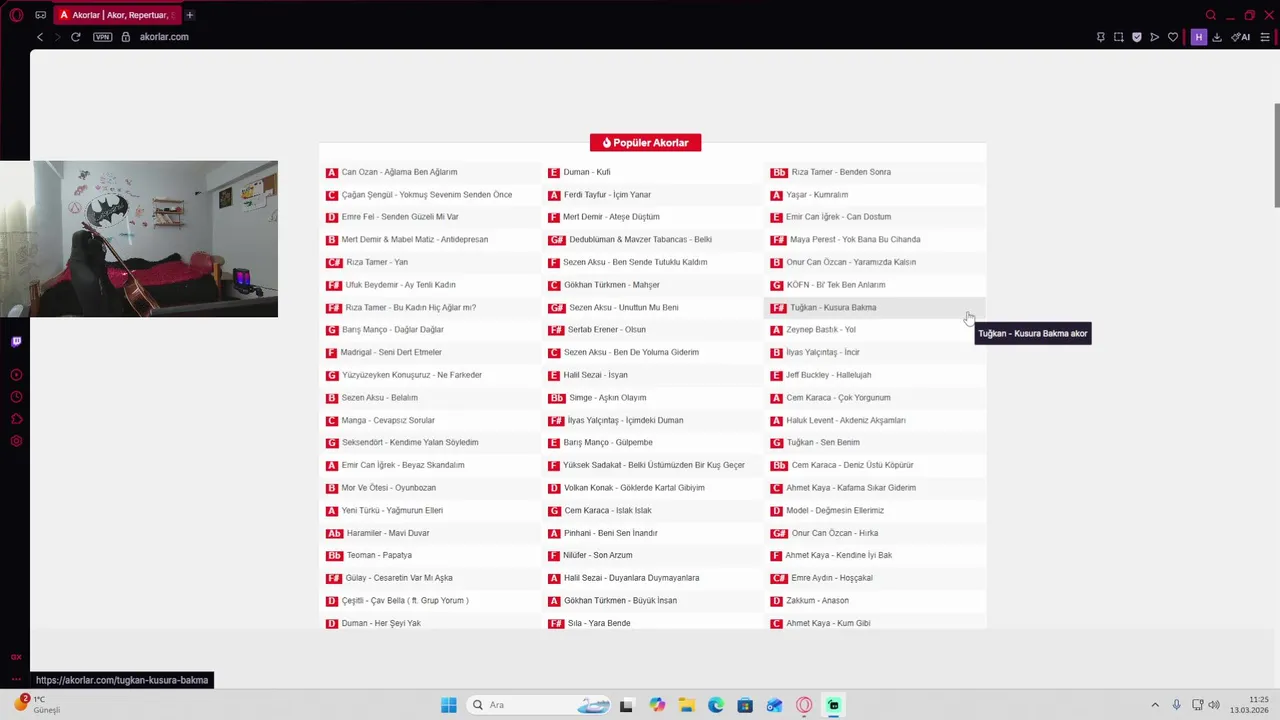Expand the system tray hidden icons chevron
Screen dimensions: 1280x720
(1155, 705)
